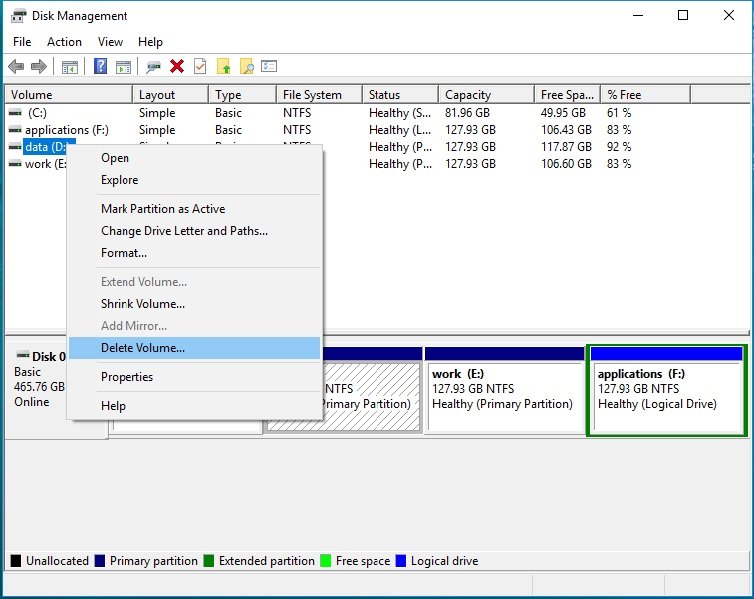This screenshot has width=754, height=599.
Task: Click the 49.95 GB free space cell
Action: tap(564, 113)
